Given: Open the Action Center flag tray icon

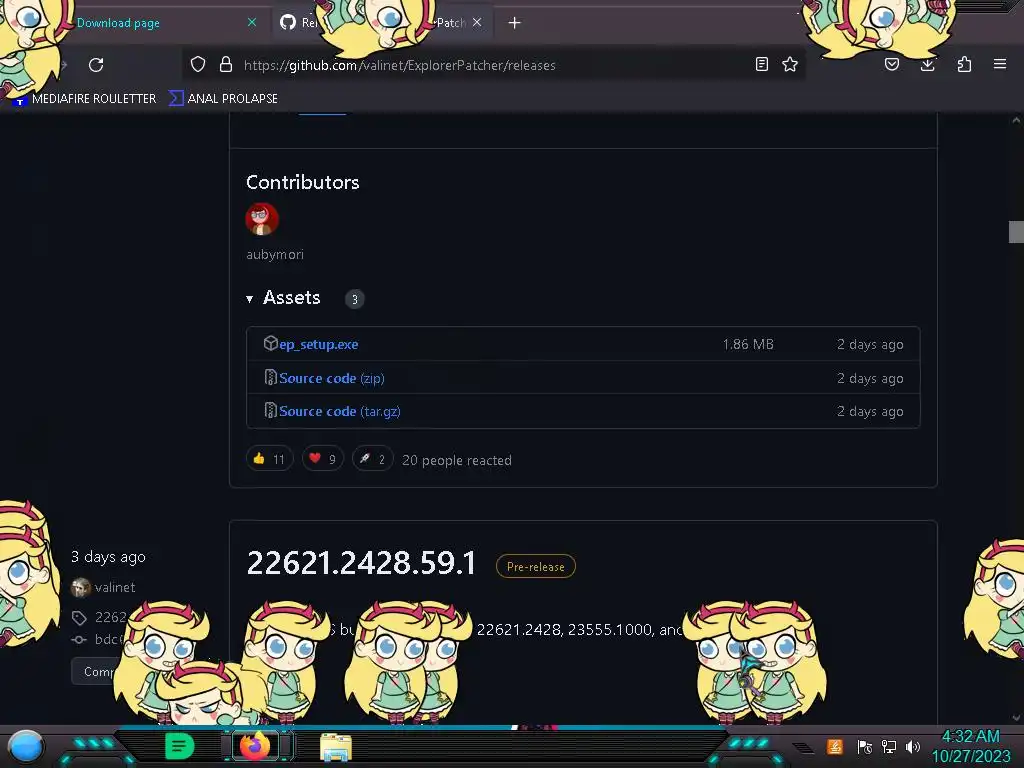Looking at the screenshot, I should point(865,746).
